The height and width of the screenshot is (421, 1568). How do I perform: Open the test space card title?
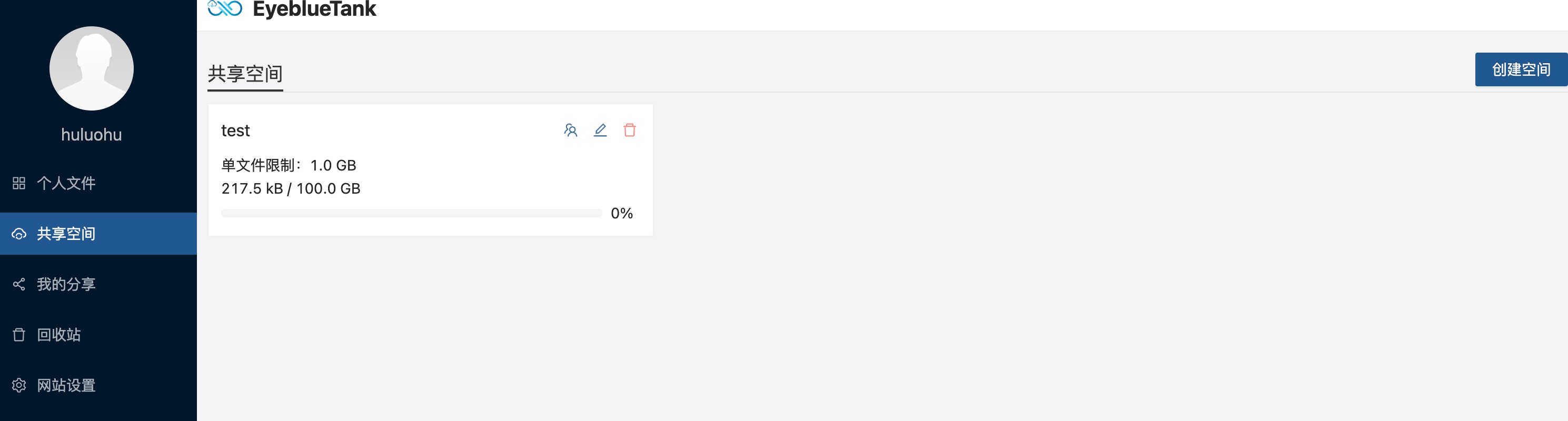[235, 131]
